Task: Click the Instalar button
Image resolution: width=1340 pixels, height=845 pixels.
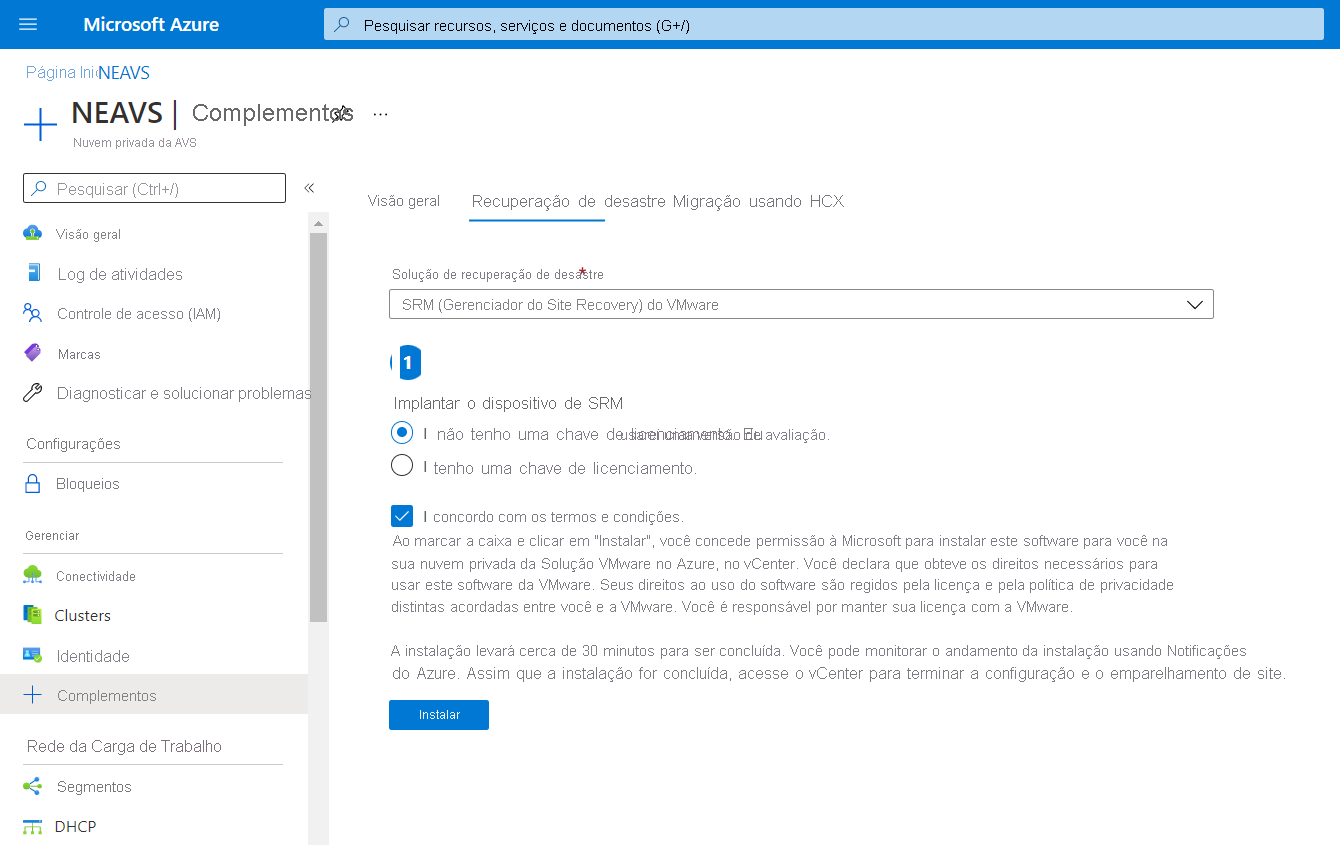Action: pos(439,715)
